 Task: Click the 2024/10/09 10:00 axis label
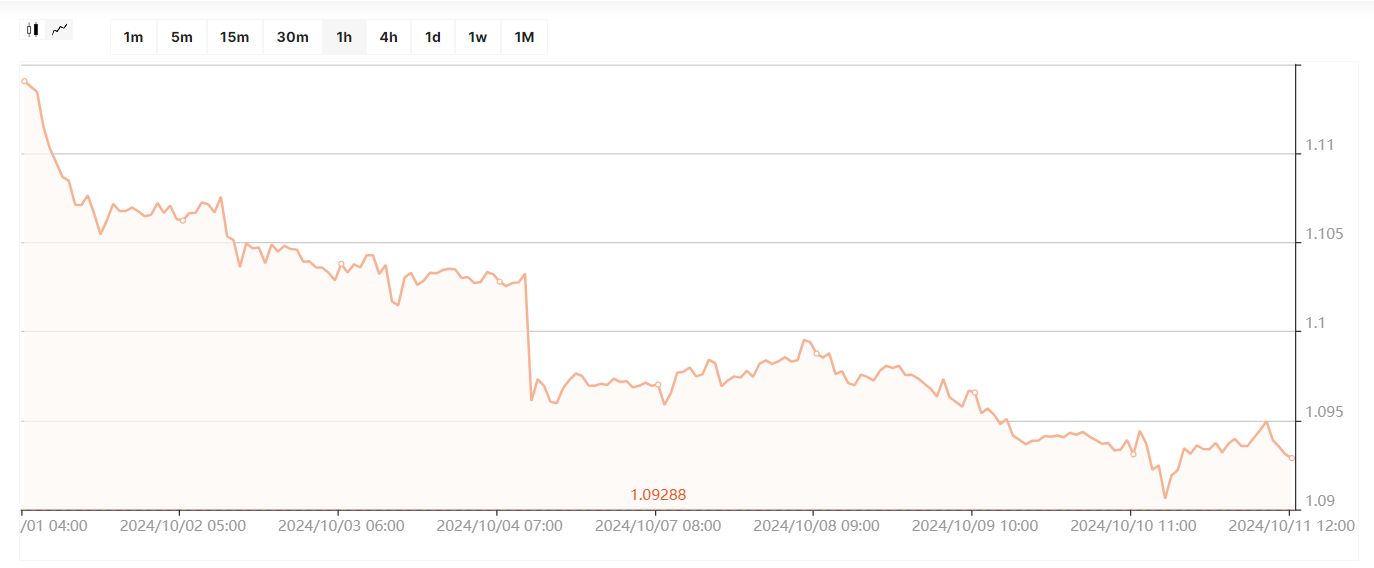(975, 525)
